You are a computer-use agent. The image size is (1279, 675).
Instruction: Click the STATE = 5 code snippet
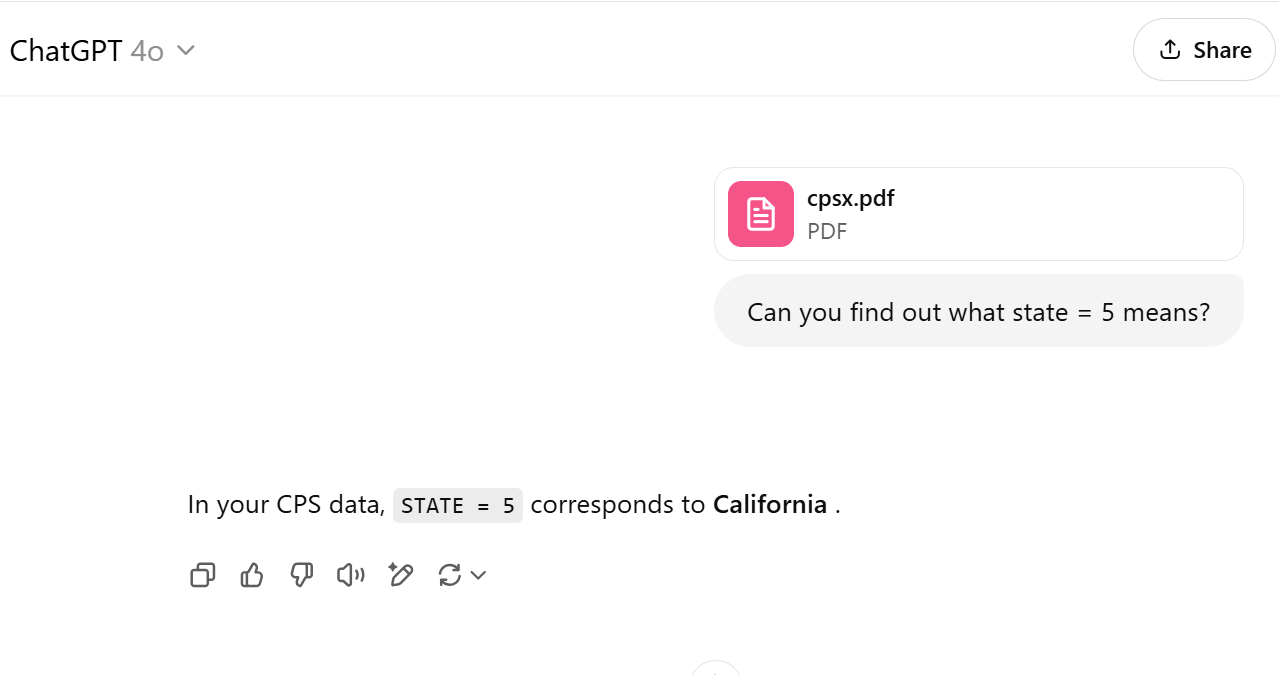(x=458, y=506)
